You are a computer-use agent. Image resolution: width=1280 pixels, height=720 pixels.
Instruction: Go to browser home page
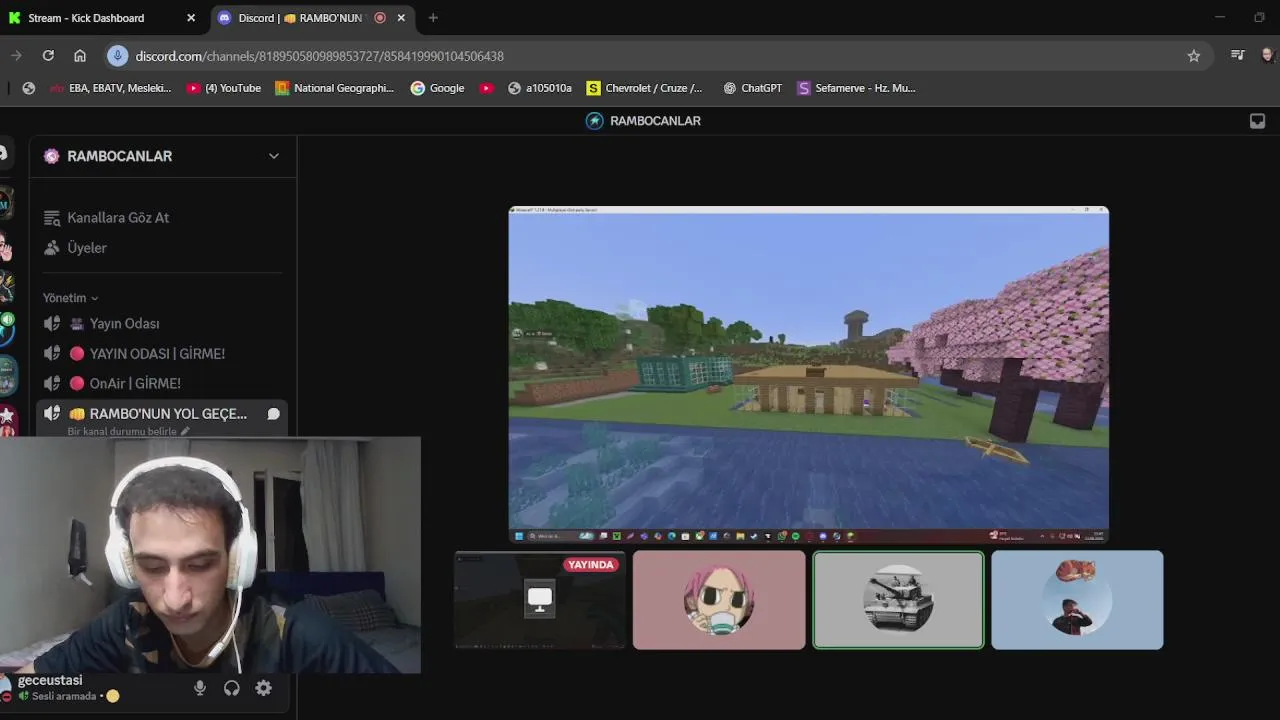coord(80,56)
